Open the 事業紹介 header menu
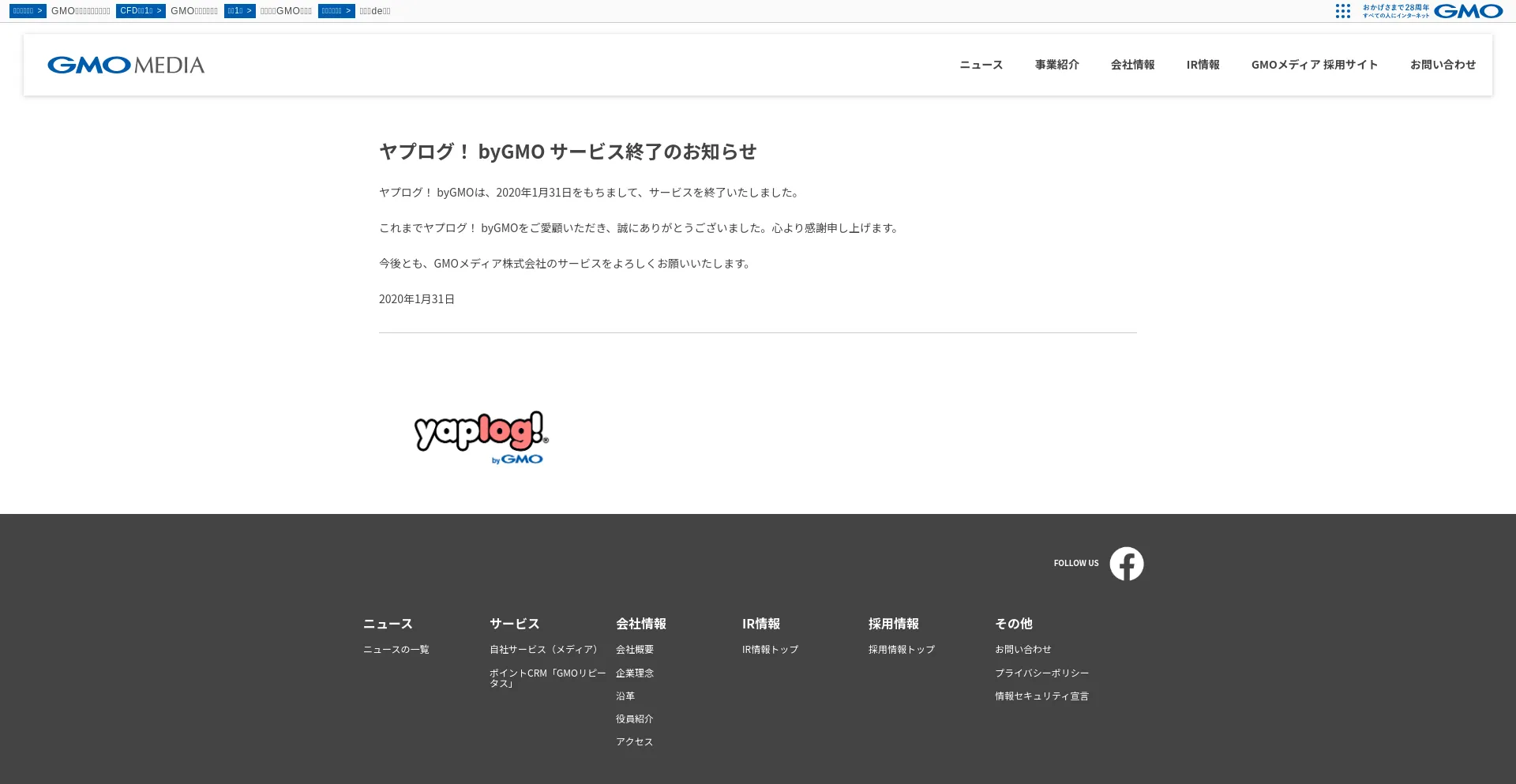Screen dimensions: 1516x784 pyautogui.click(x=1057, y=65)
